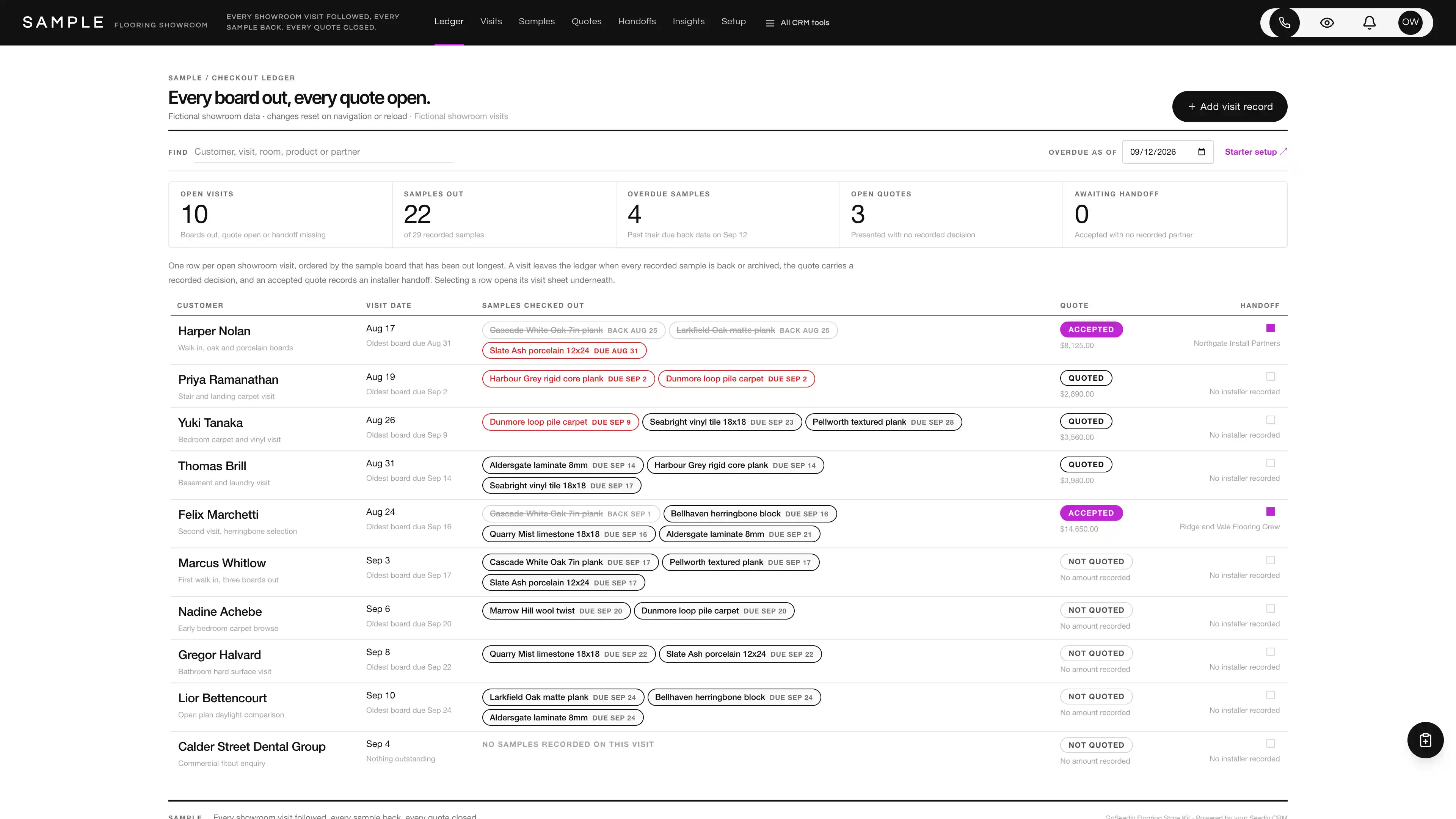Open the calendar picker icon in date field

[x=1201, y=152]
